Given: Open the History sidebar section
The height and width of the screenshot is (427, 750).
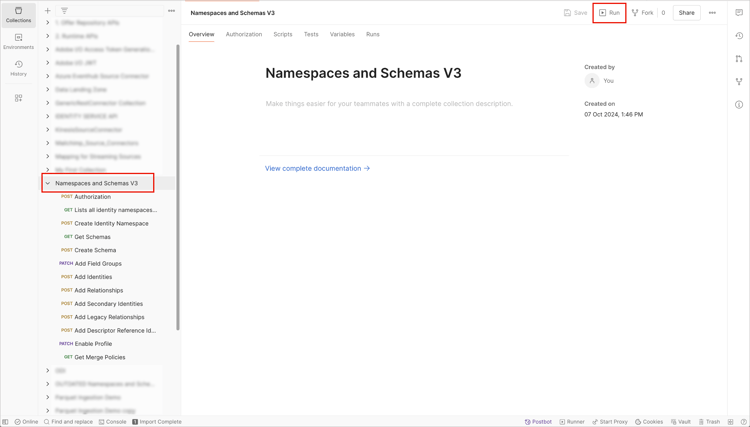Looking at the screenshot, I should (x=18, y=68).
